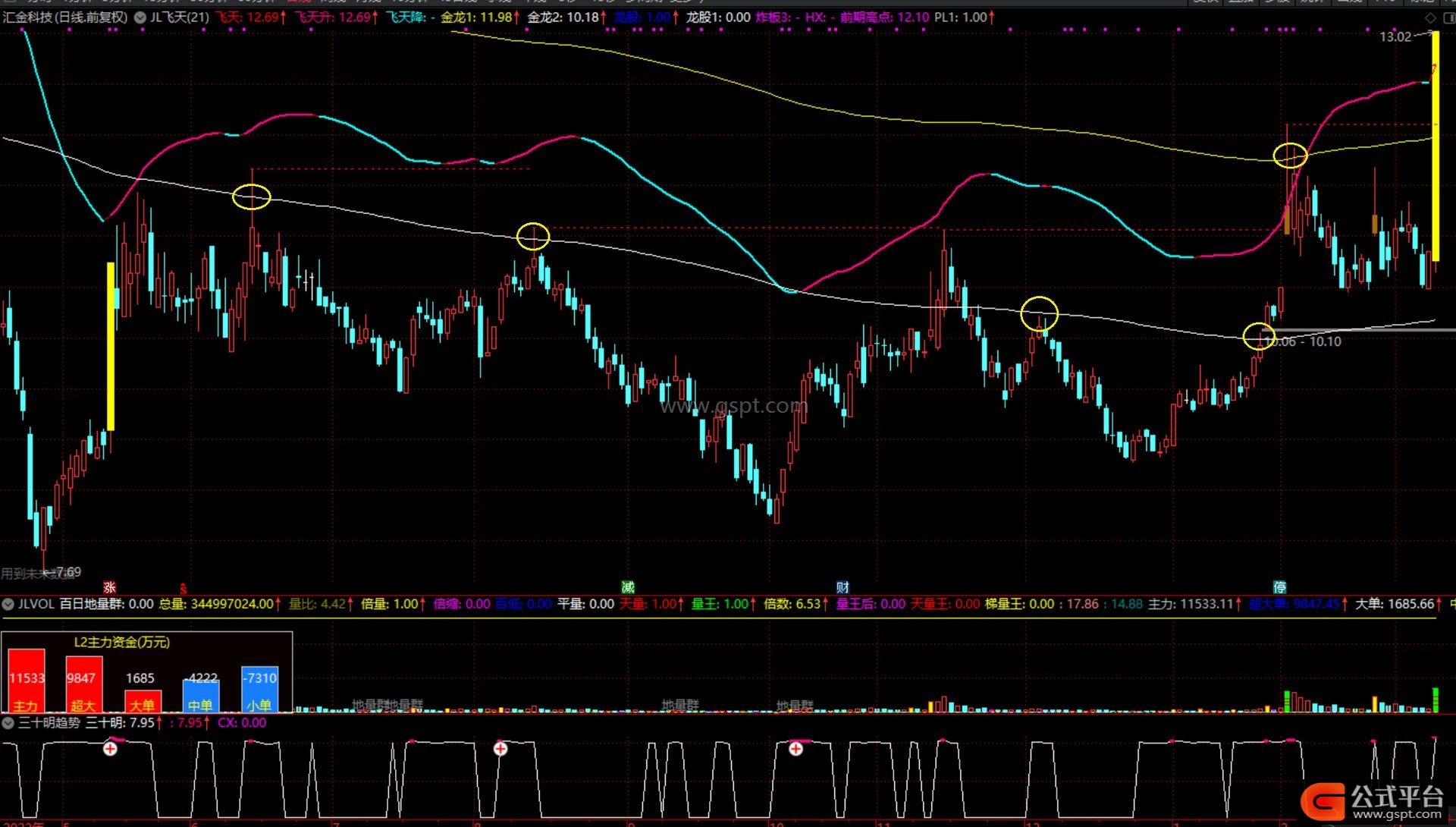Image resolution: width=1456 pixels, height=827 pixels.
Task: Select the red 大单 order bar
Action: [x=143, y=701]
